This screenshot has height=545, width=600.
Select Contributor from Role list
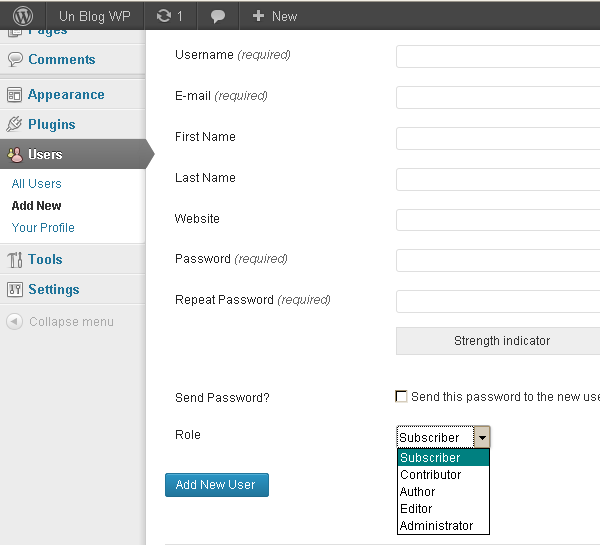coord(431,475)
